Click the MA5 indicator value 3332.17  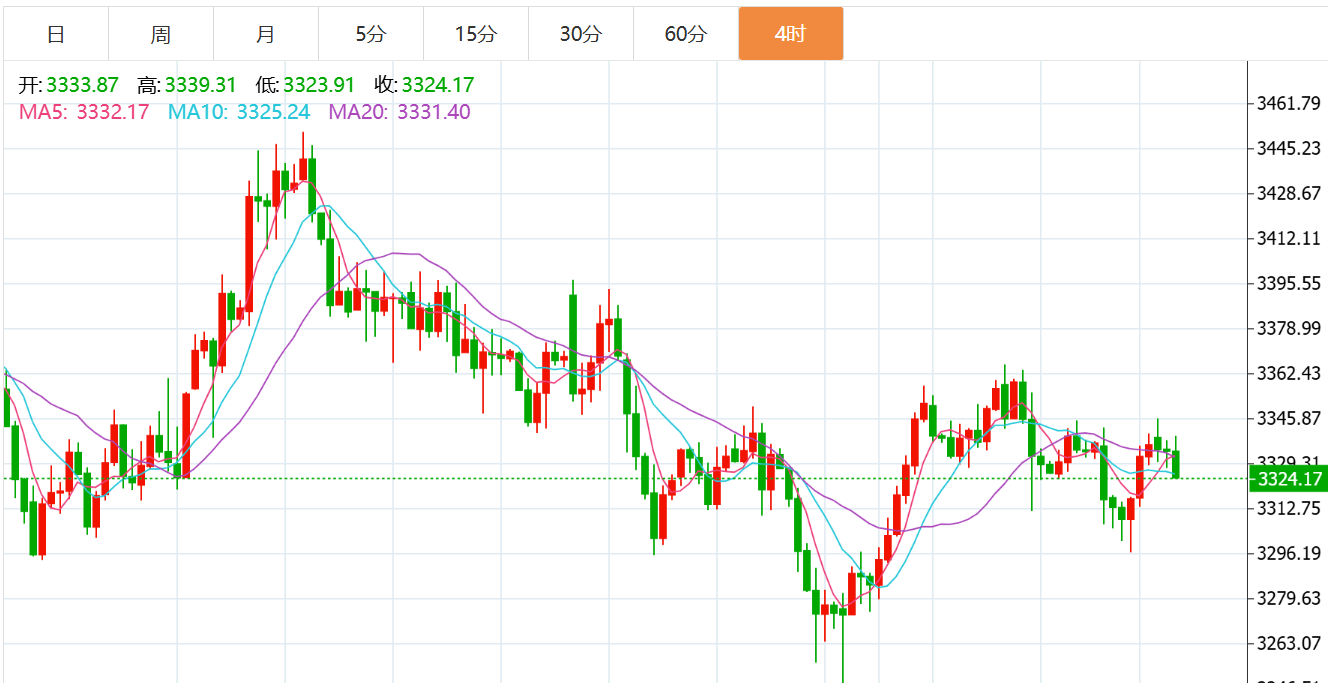[x=112, y=112]
